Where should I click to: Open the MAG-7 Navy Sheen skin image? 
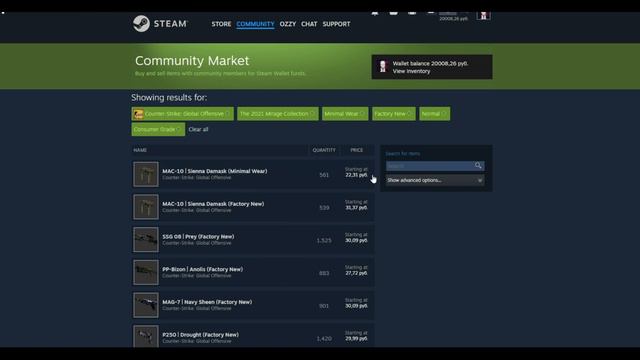coord(146,305)
